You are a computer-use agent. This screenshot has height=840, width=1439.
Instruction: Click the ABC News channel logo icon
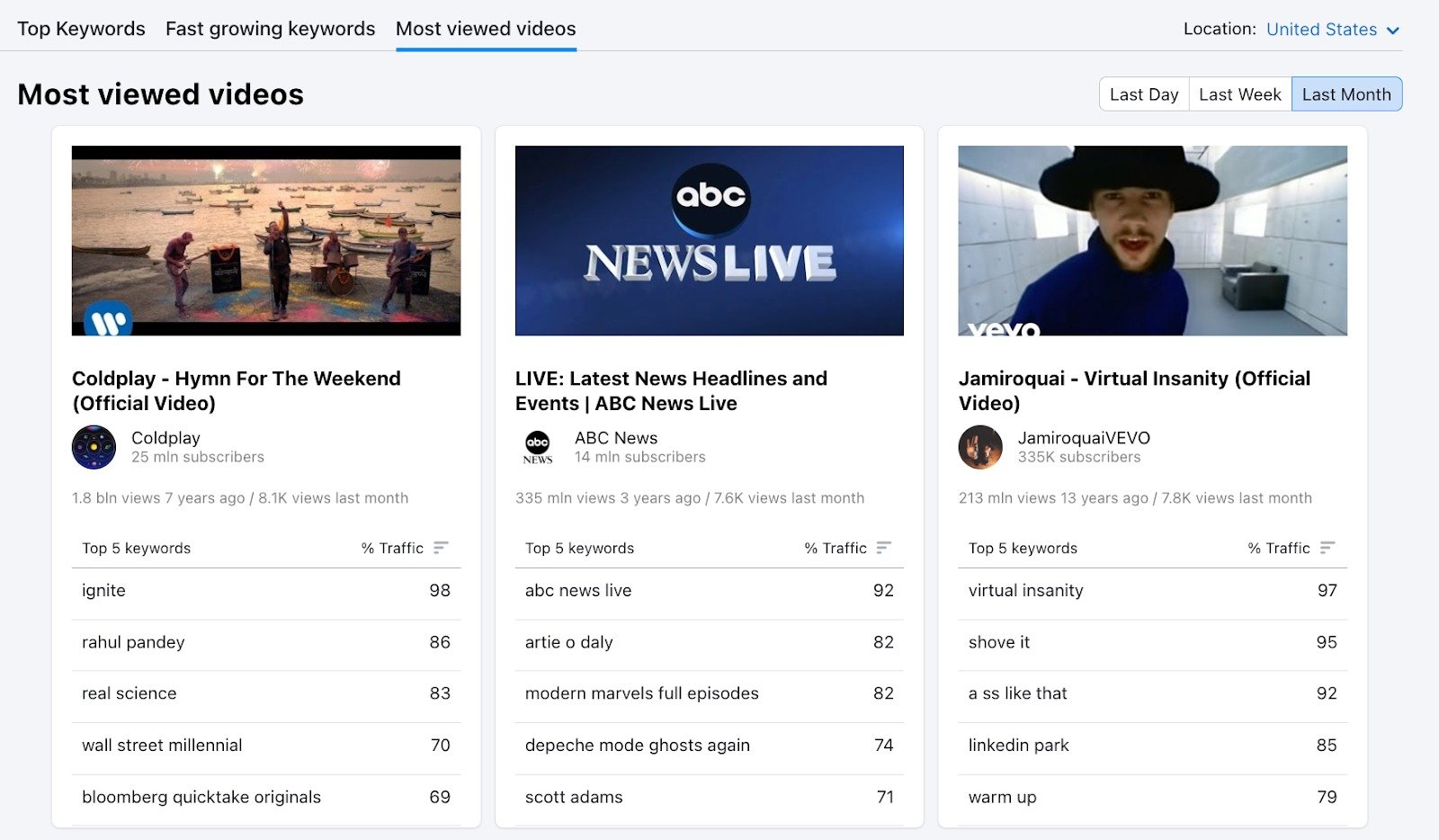click(x=537, y=447)
